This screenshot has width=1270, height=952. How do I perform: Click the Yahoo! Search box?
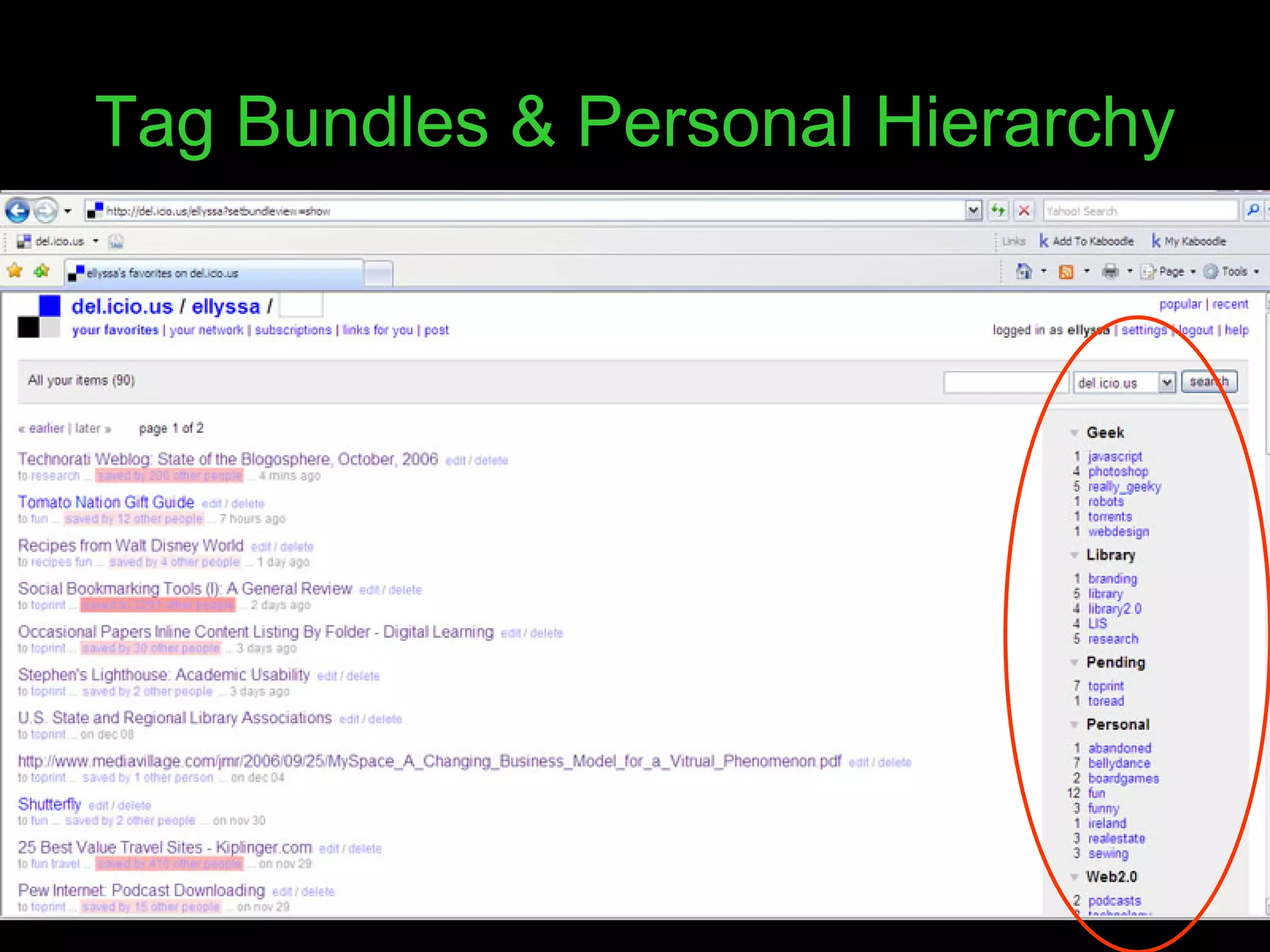pos(1140,211)
